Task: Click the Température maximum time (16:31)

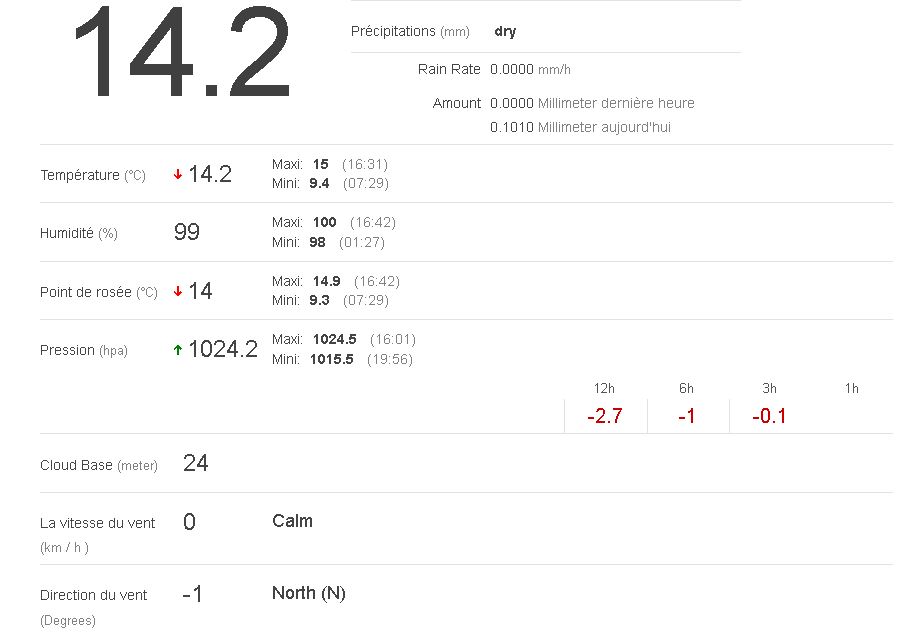Action: click(x=365, y=164)
